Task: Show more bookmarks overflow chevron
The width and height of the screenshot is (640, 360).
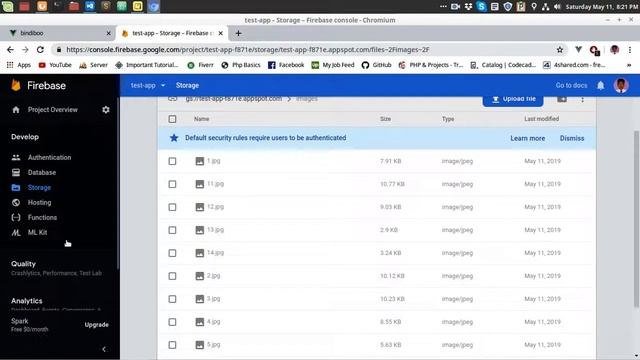Action: [x=629, y=65]
